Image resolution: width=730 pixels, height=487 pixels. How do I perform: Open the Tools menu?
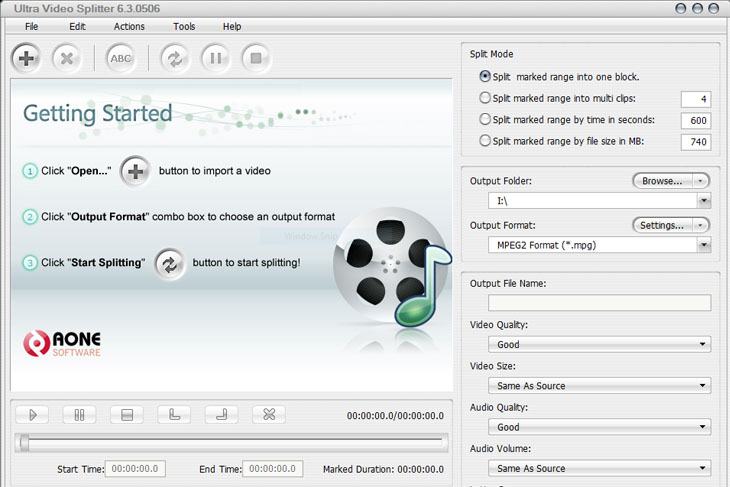coord(184,27)
